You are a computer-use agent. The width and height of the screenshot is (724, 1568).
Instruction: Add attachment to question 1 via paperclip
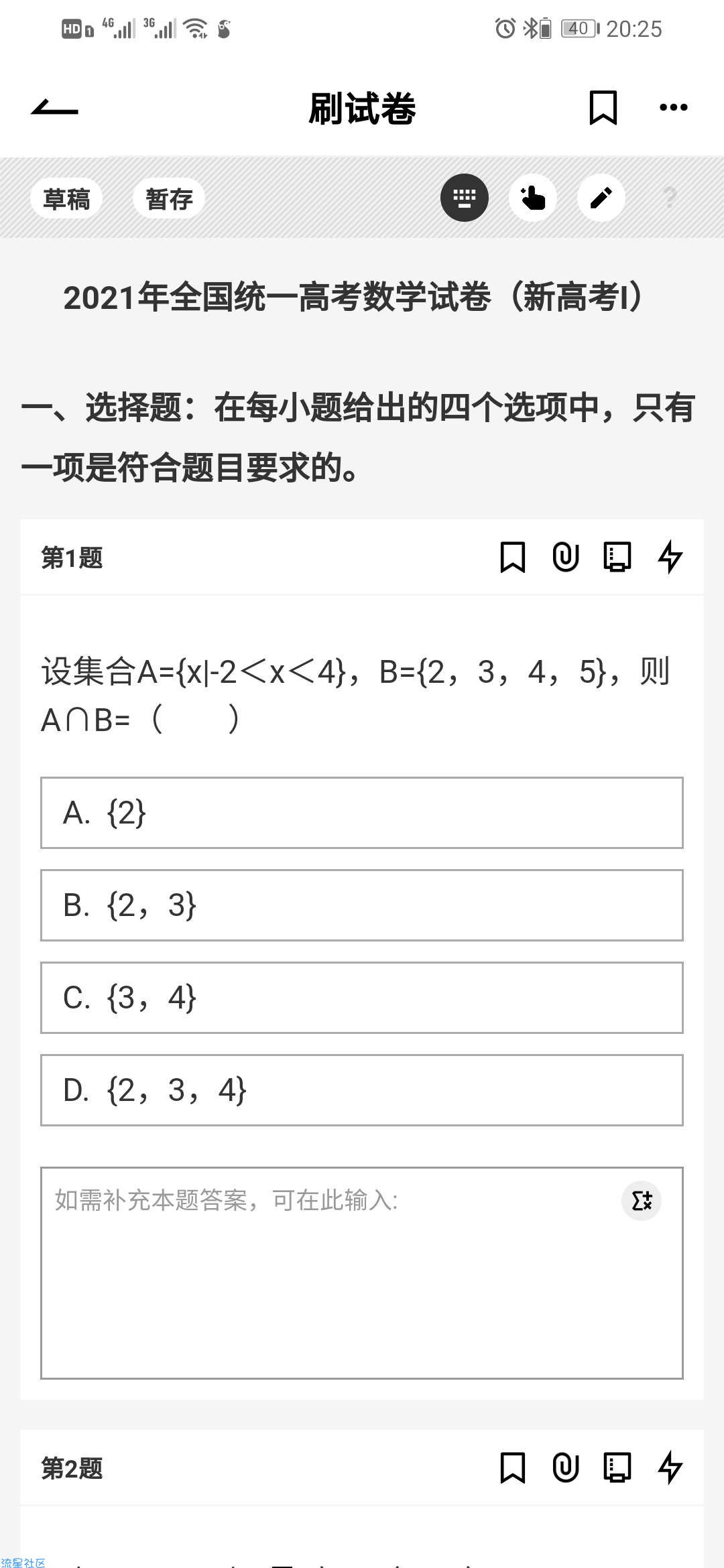click(x=565, y=557)
